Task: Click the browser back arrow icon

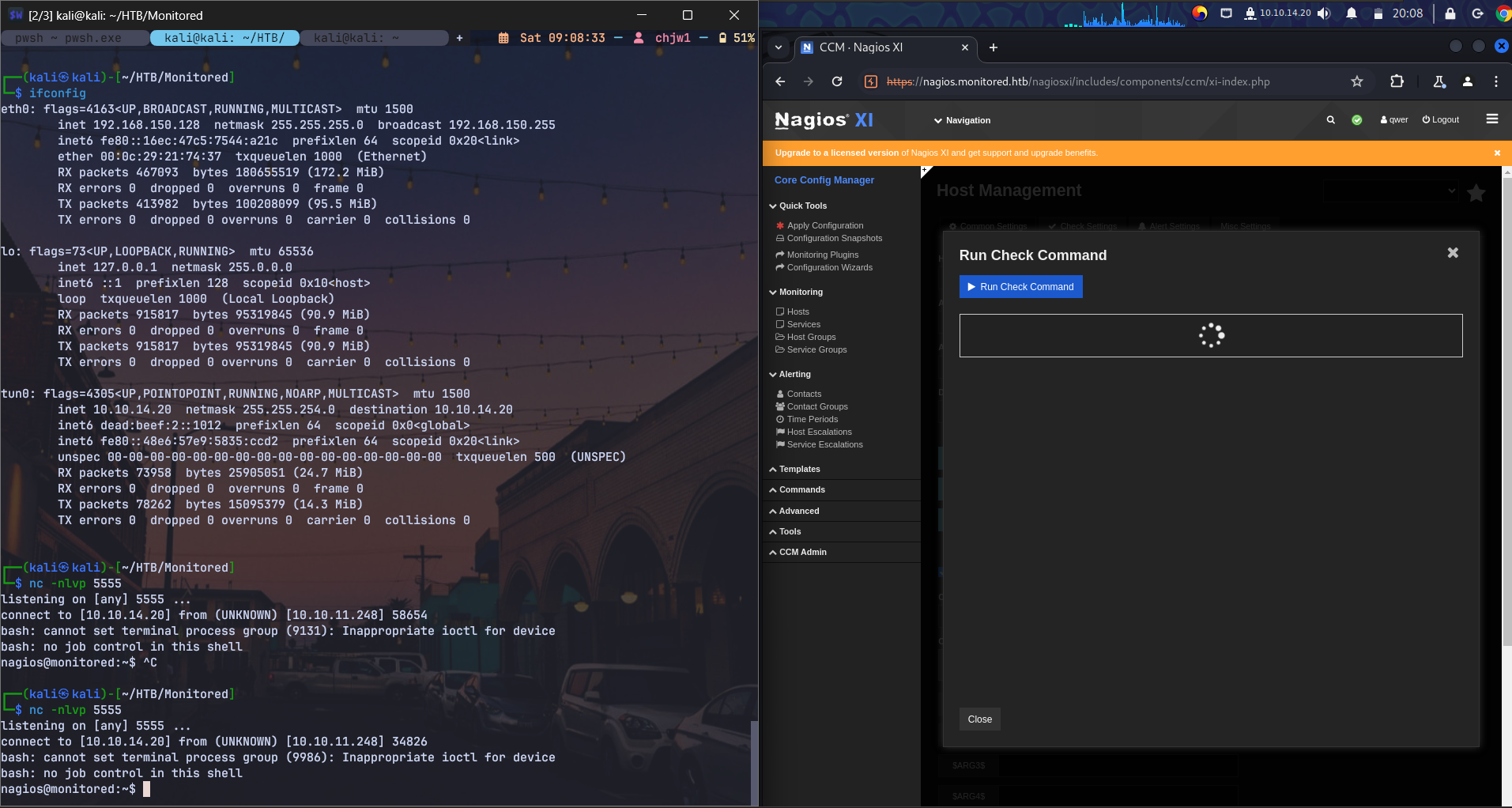Action: coord(780,81)
